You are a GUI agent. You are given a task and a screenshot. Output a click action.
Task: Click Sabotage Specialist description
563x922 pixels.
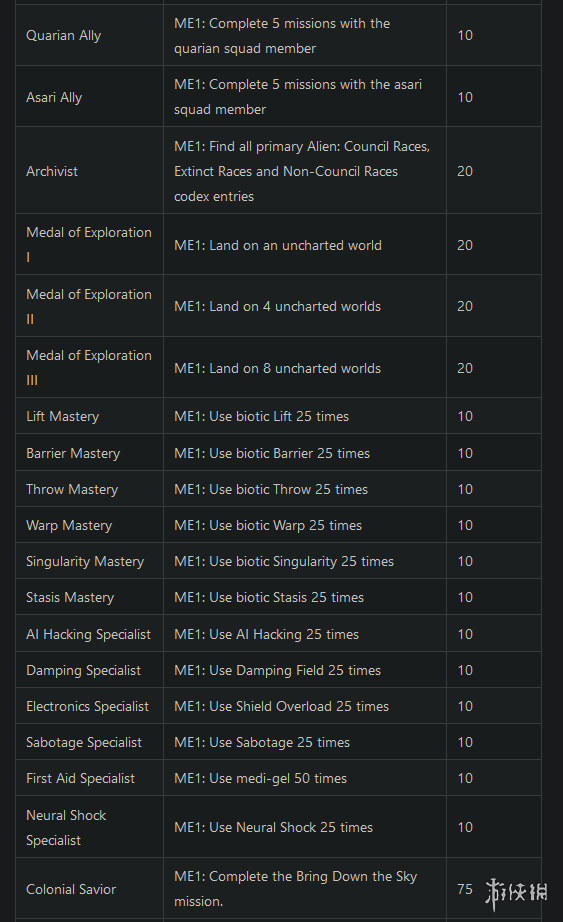(x=262, y=743)
